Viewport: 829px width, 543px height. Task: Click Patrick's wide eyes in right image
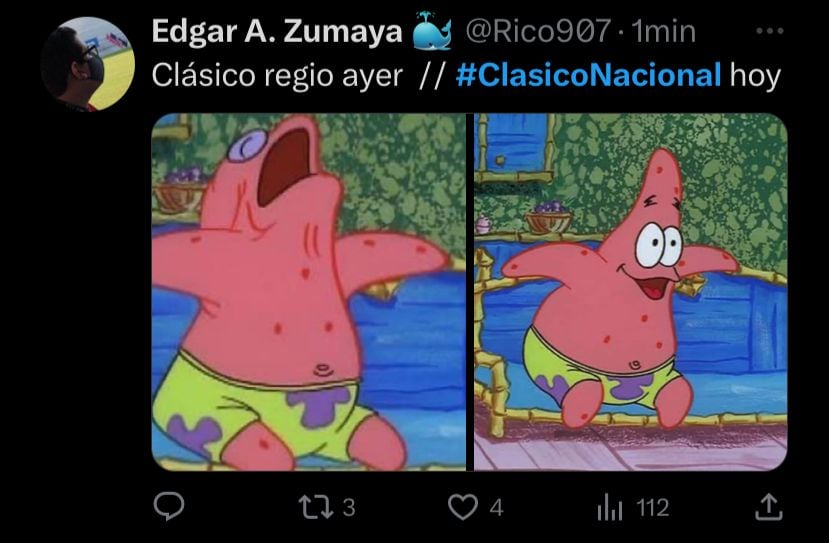pos(658,245)
